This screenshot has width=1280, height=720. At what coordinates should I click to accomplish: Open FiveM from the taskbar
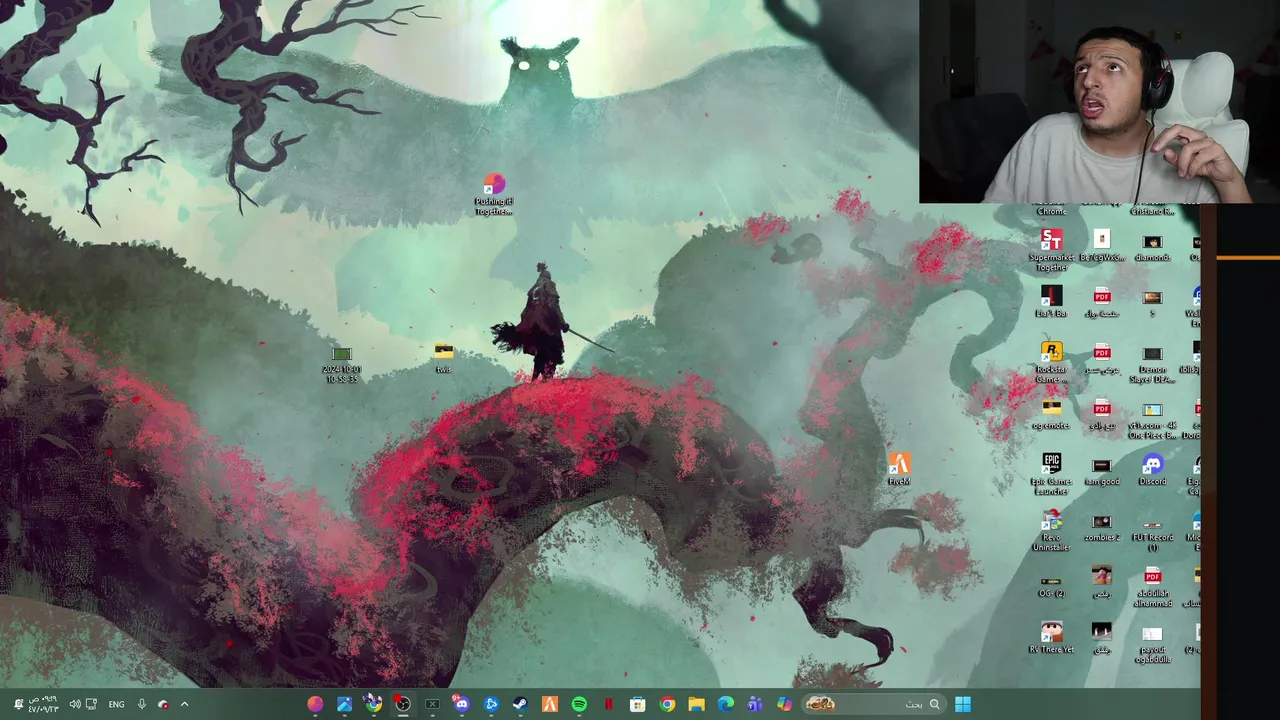pos(549,704)
